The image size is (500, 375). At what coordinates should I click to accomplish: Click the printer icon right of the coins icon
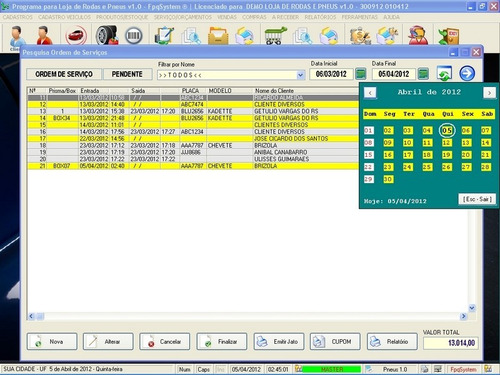tap(387, 35)
